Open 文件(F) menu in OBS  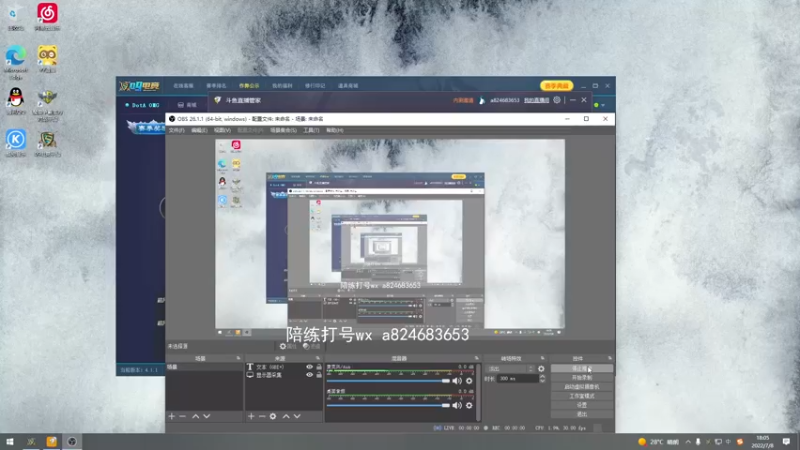tap(176, 130)
